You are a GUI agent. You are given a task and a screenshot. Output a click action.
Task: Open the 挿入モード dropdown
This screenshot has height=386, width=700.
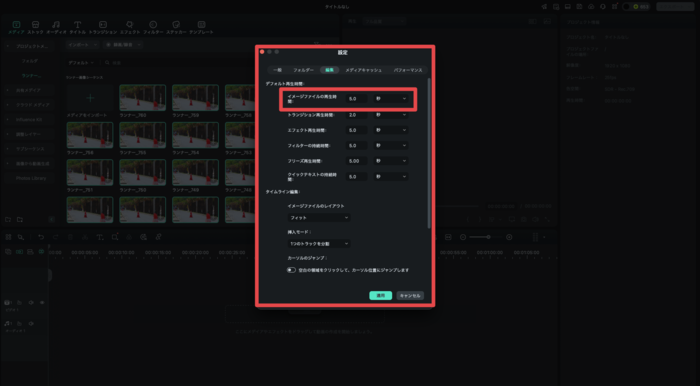[x=319, y=244]
